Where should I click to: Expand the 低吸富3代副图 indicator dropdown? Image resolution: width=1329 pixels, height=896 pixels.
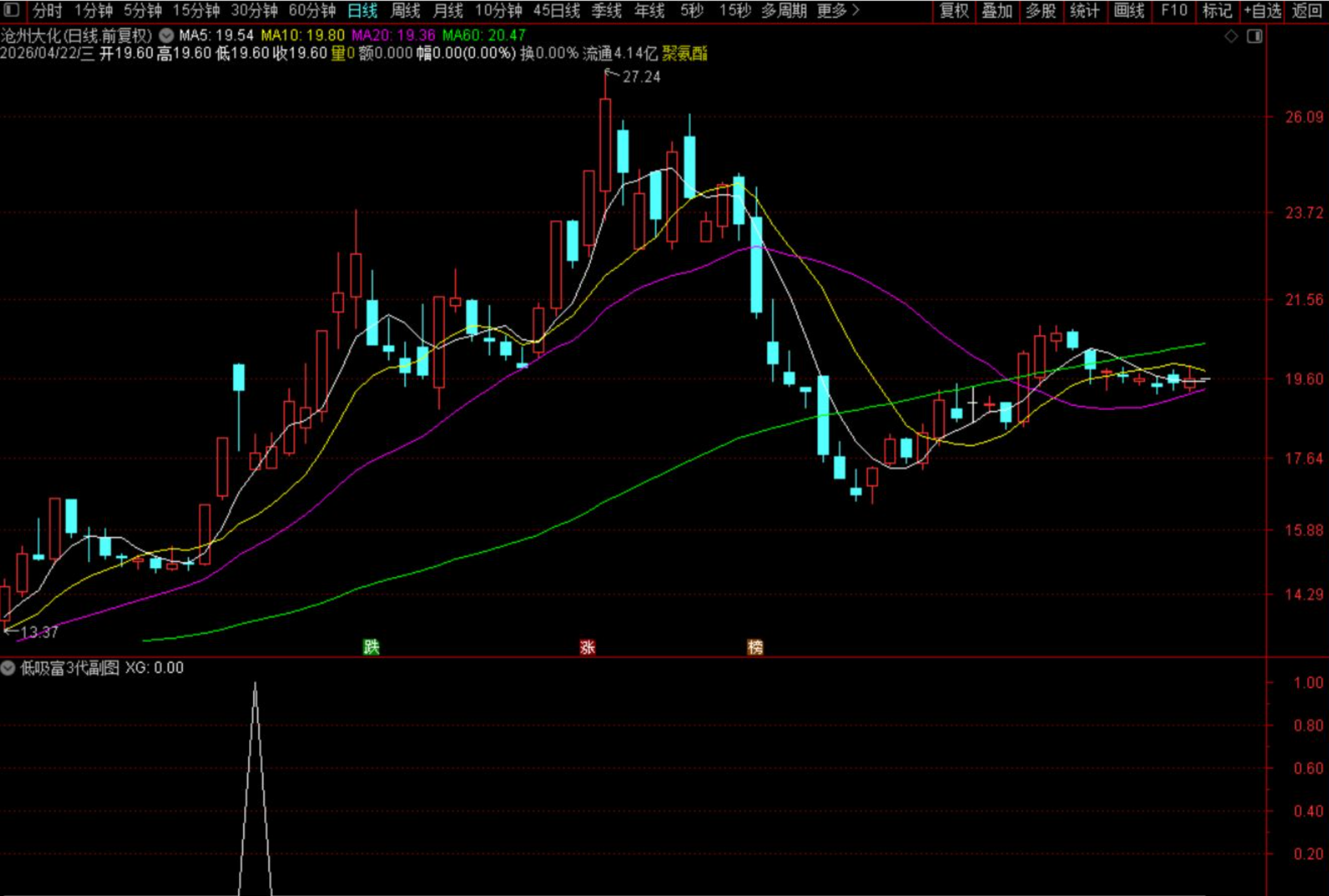click(x=8, y=668)
